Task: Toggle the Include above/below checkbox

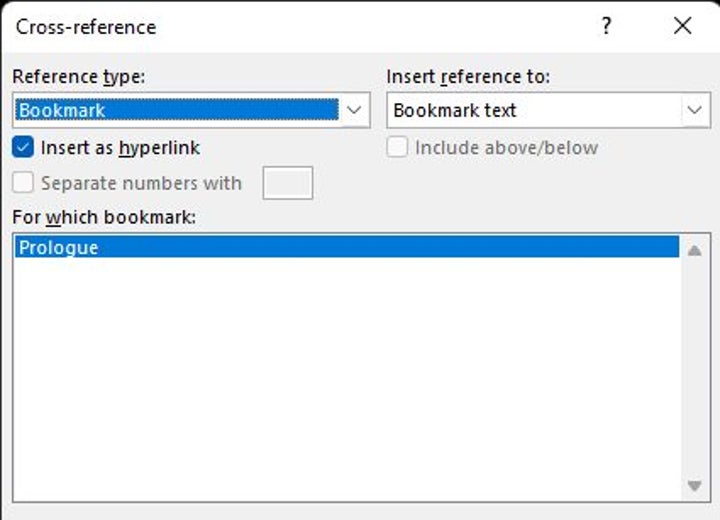Action: 398,147
